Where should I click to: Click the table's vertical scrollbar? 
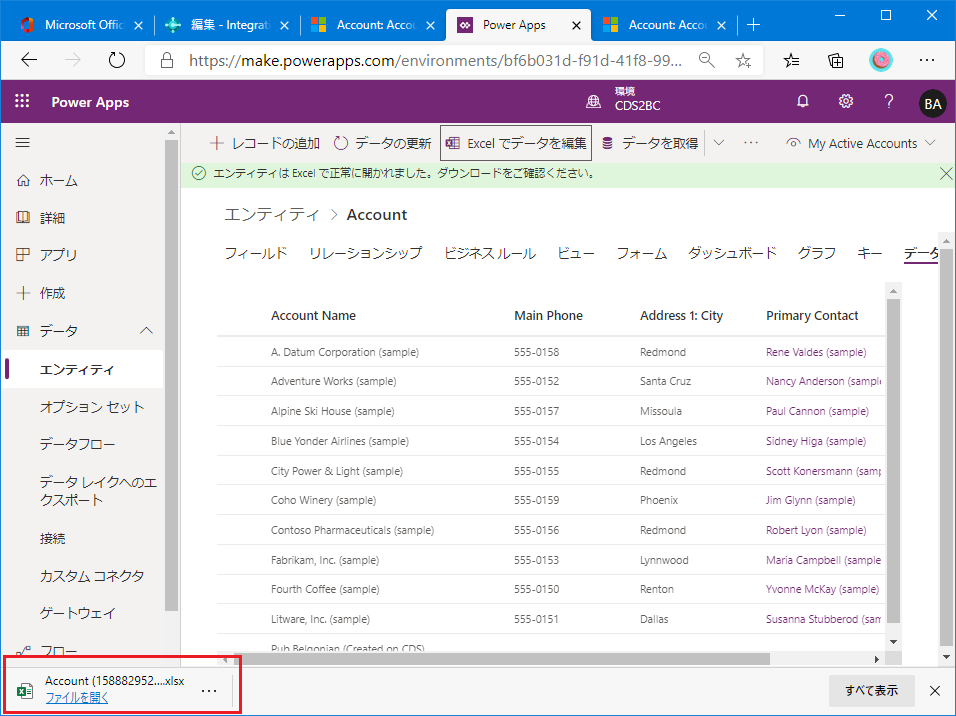[x=893, y=460]
